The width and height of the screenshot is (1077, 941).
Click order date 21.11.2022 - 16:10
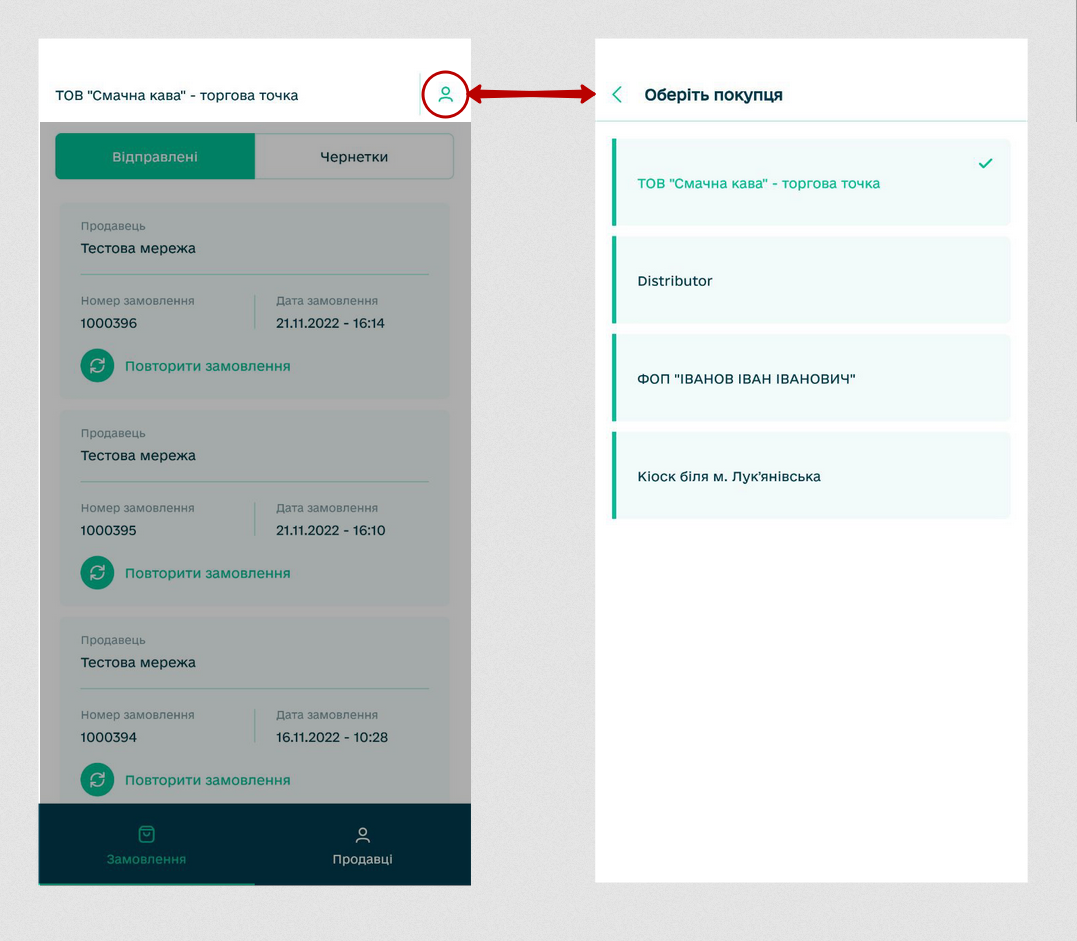[x=330, y=530]
